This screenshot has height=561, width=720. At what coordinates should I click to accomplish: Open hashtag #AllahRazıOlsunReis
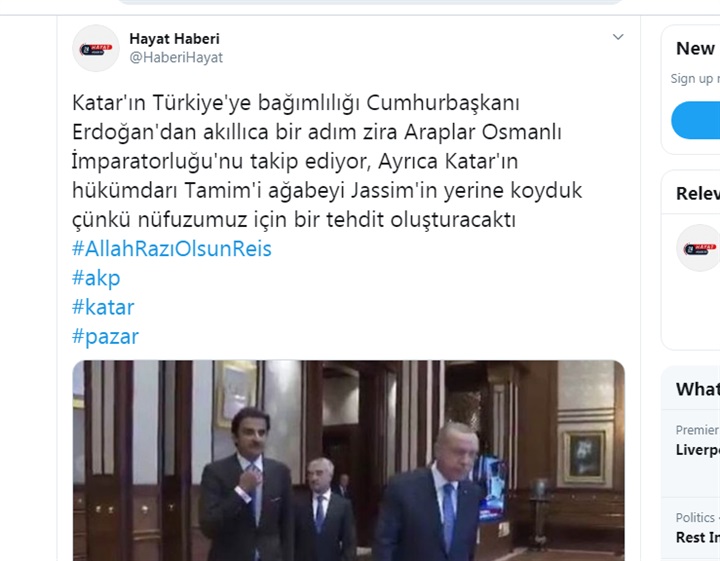[x=172, y=248]
